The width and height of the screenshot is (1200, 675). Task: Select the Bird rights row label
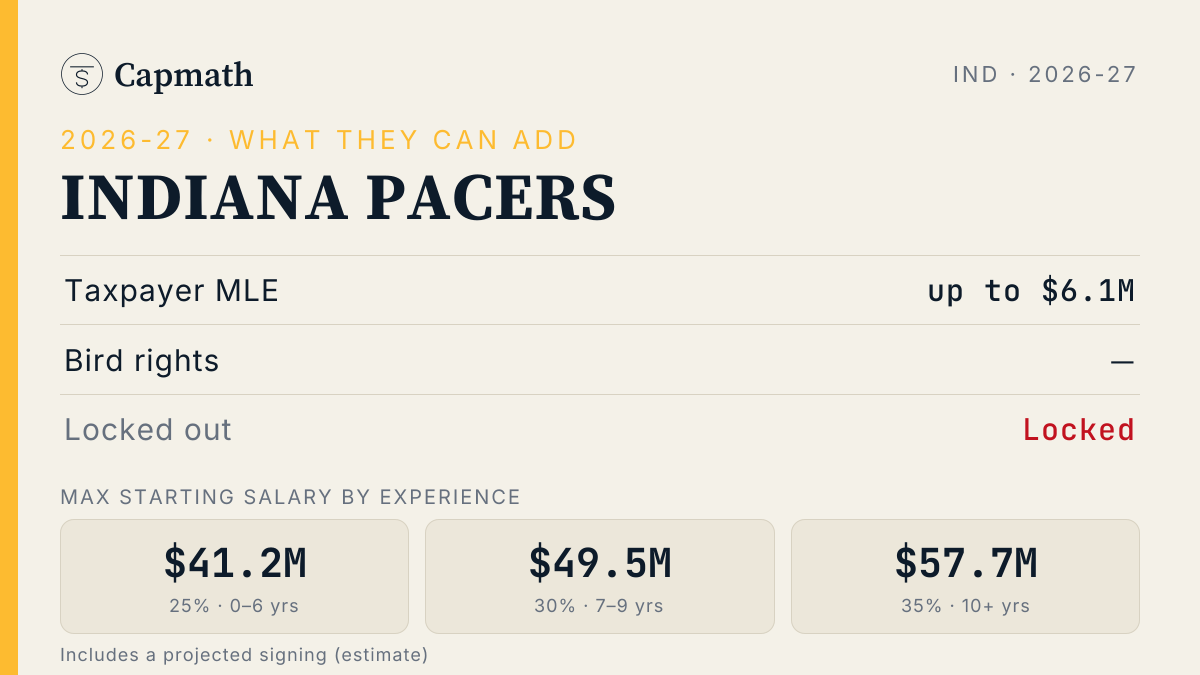coord(142,360)
